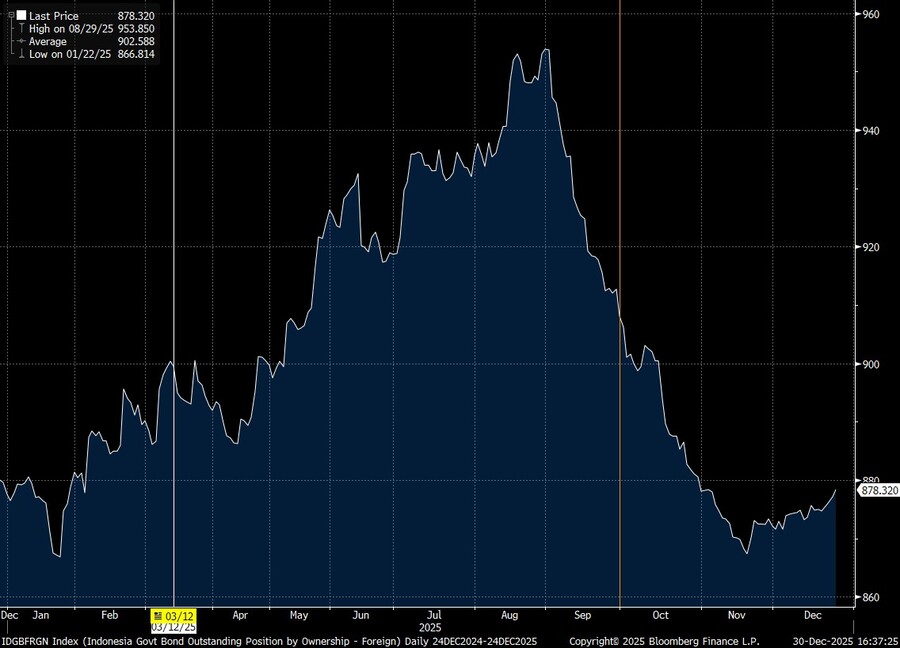900x648 pixels.
Task: Click the 03/12/25 date label below axis
Action: tap(173, 627)
